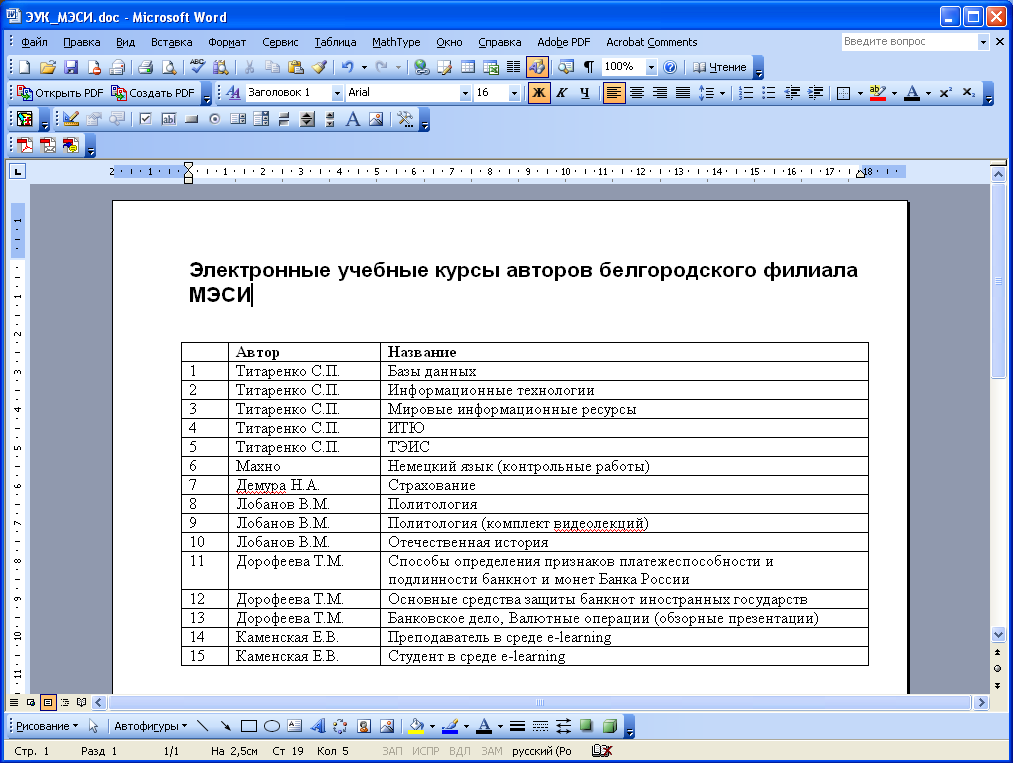Viewport: 1013px width, 763px height.
Task: Click the font color A swatch
Action: 912,93
